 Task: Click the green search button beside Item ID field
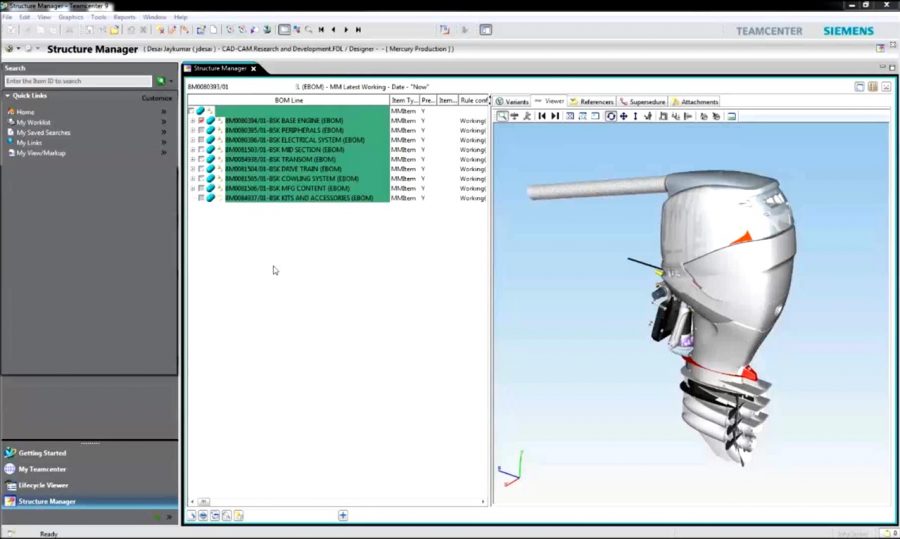161,82
